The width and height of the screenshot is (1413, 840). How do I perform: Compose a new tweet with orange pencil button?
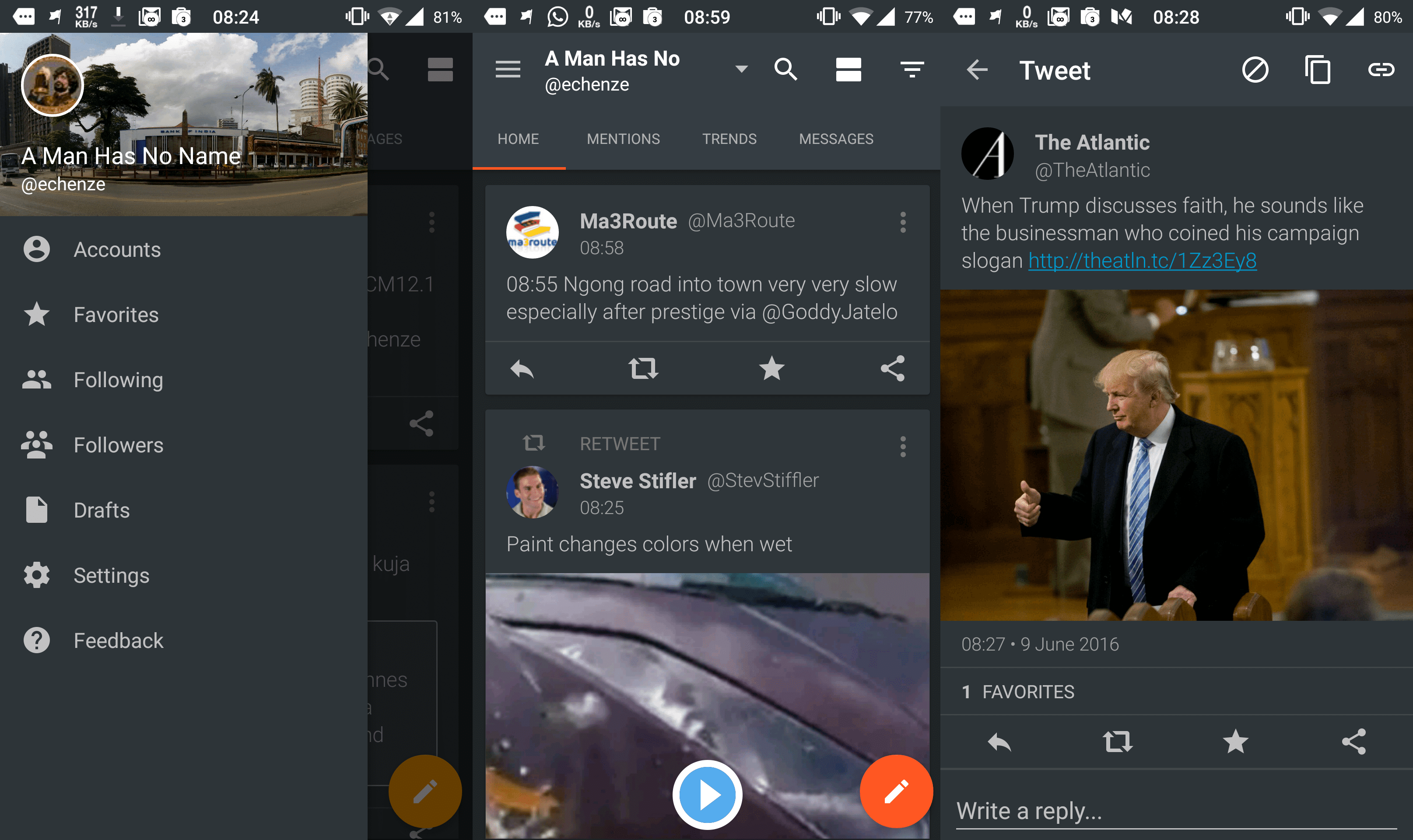896,791
